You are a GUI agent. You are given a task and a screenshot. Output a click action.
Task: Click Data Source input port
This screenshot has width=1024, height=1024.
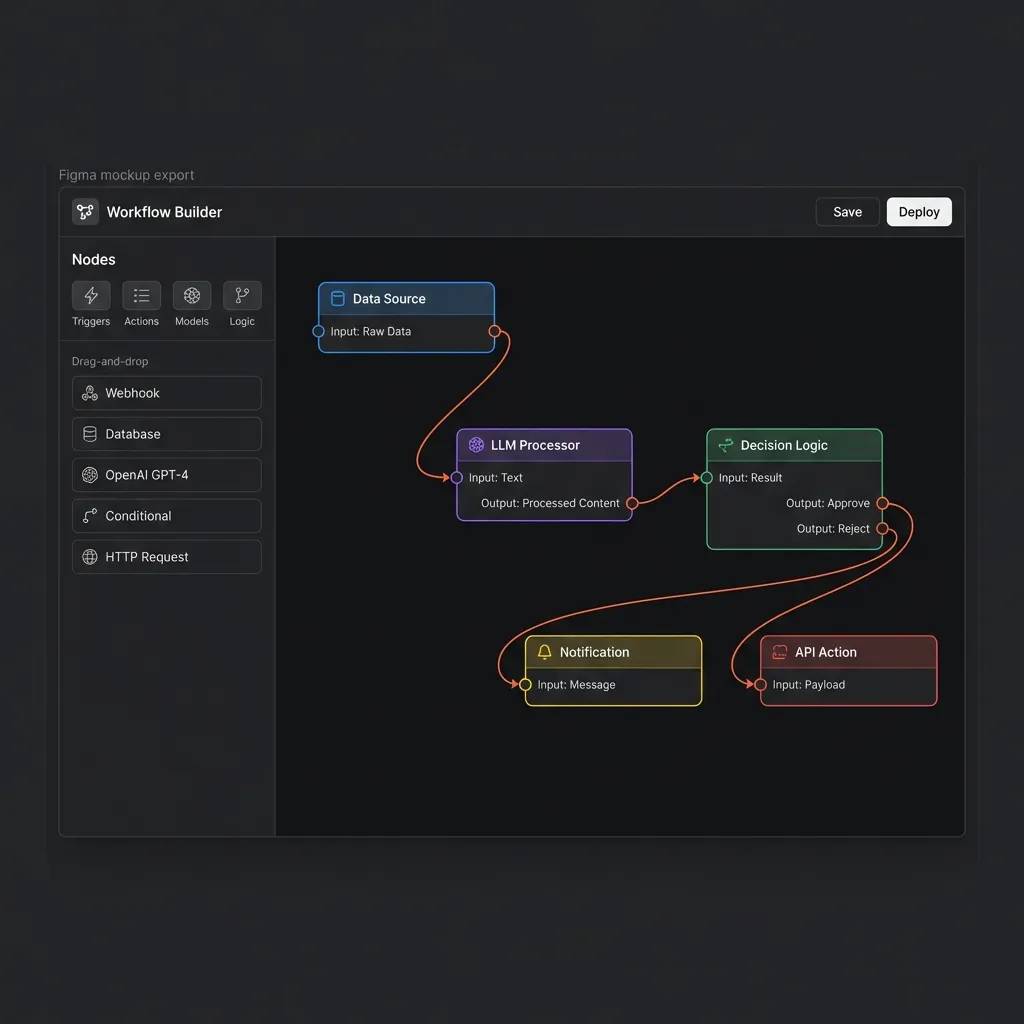pos(318,332)
